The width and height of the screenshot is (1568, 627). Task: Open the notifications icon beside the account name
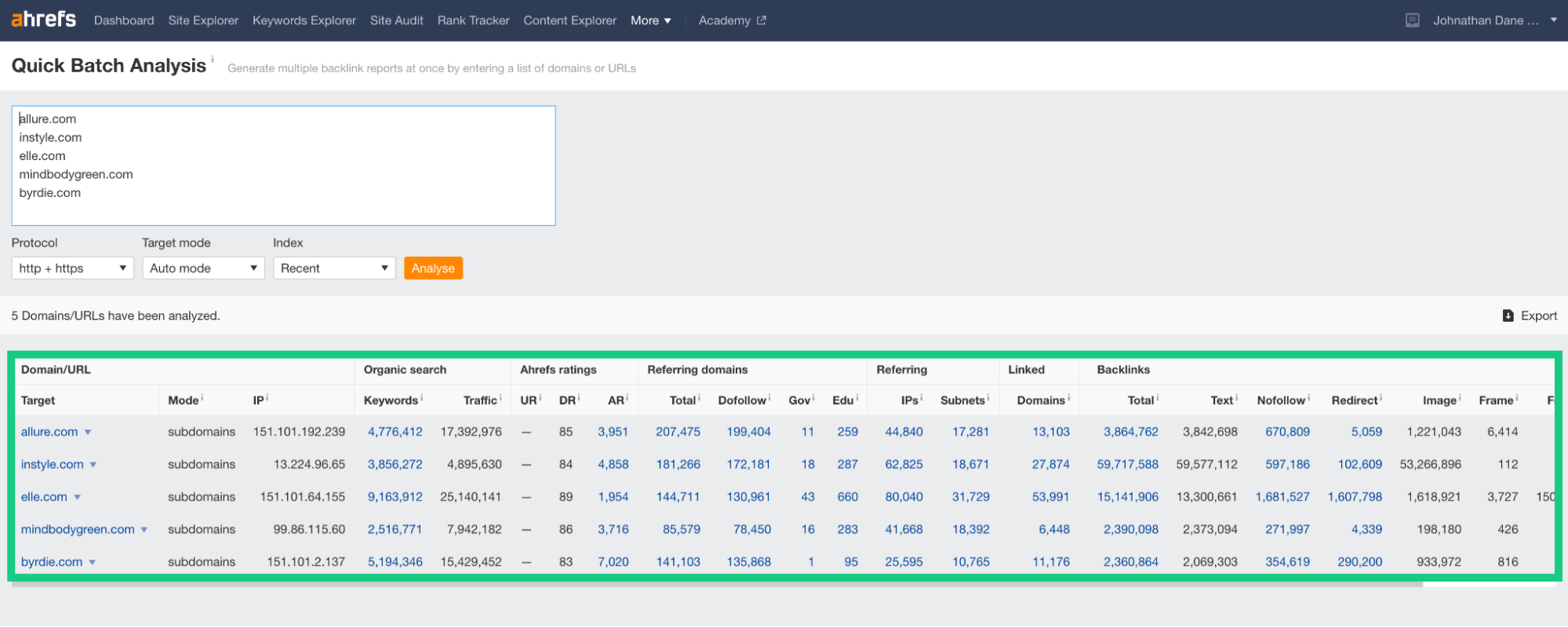1412,20
